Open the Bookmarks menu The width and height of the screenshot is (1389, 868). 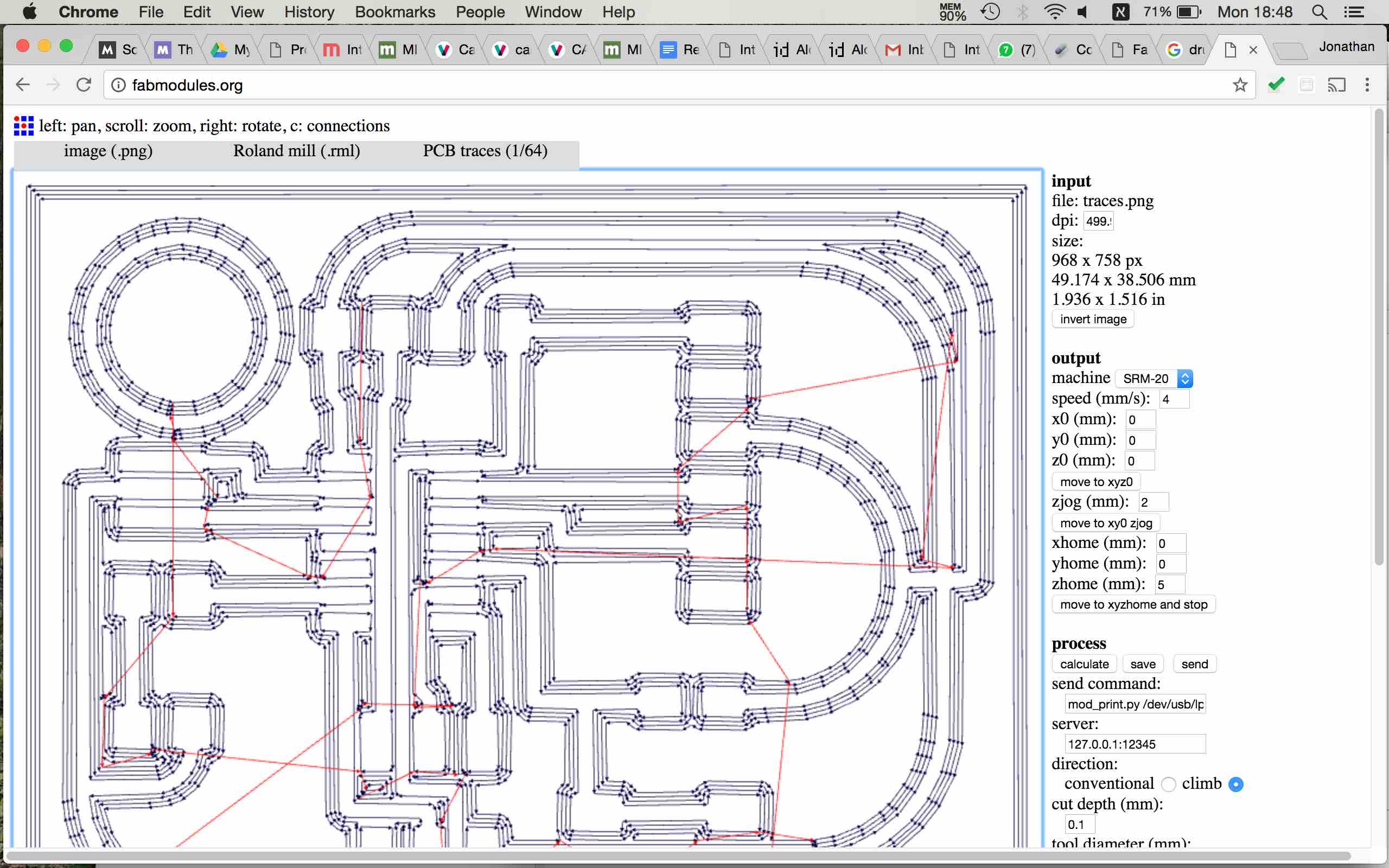click(x=394, y=12)
